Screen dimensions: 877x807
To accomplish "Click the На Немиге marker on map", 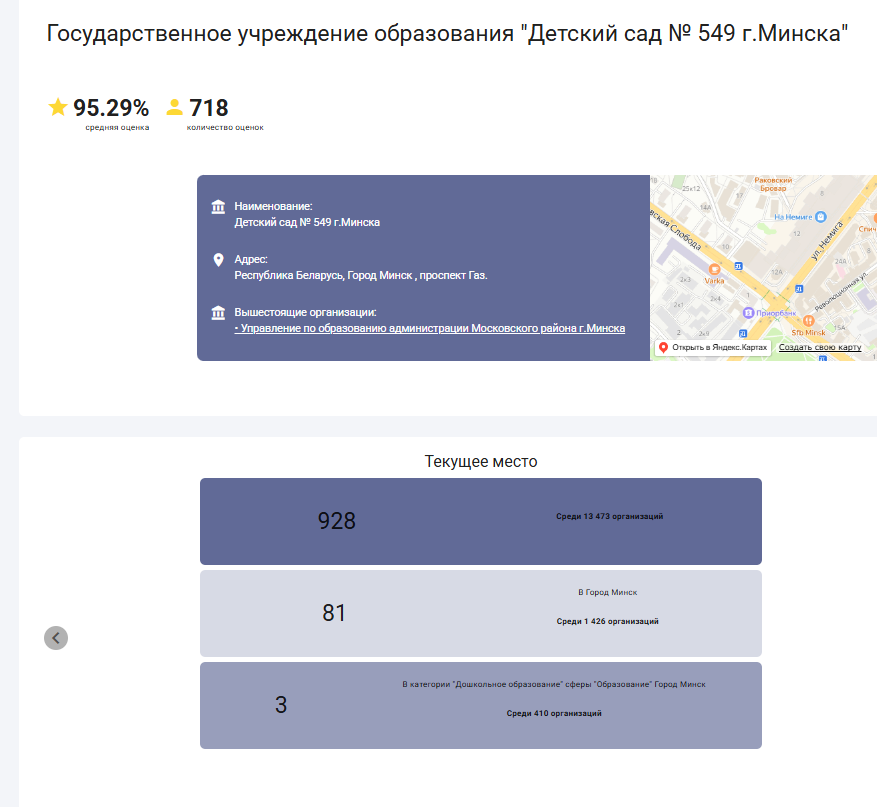I will pyautogui.click(x=821, y=216).
